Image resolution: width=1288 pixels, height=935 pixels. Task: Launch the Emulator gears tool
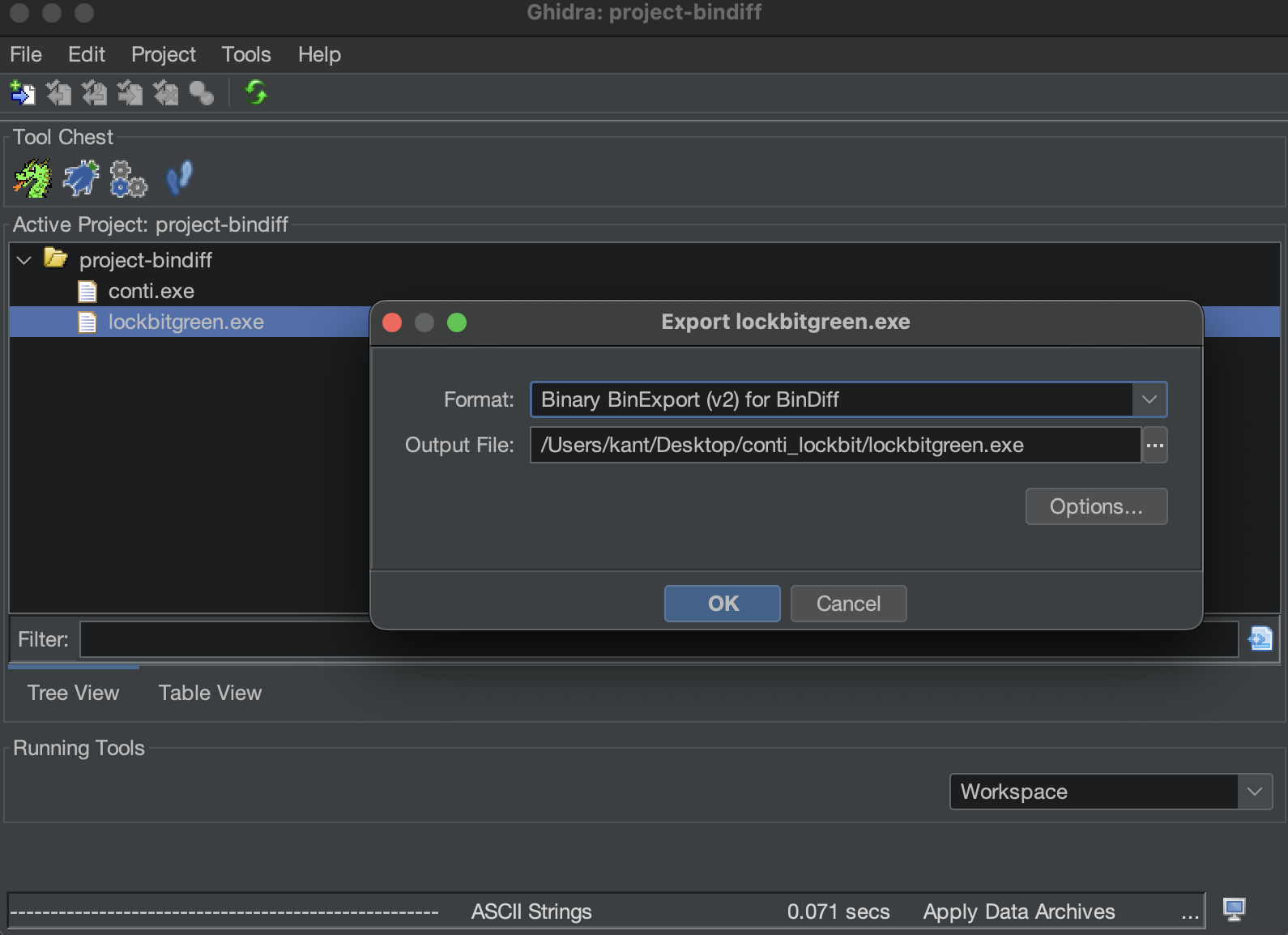[128, 178]
